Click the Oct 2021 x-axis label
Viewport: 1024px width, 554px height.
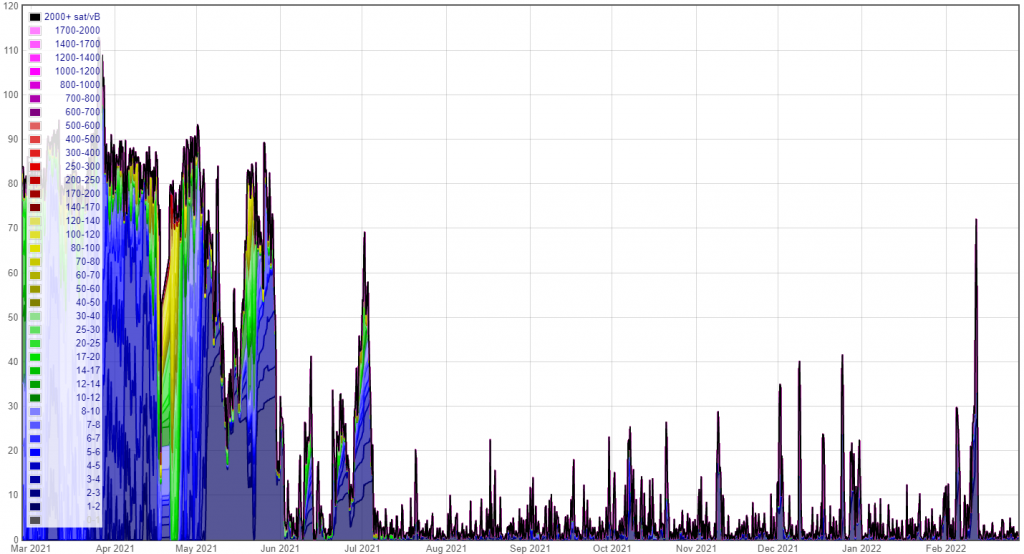point(612,548)
